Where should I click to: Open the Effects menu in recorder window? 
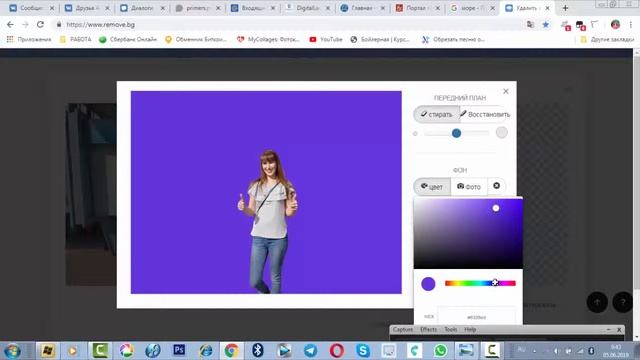[428, 329]
